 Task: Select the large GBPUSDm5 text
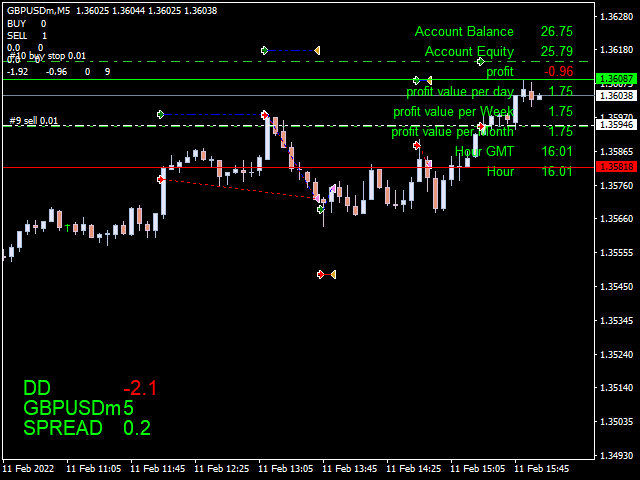click(x=78, y=408)
